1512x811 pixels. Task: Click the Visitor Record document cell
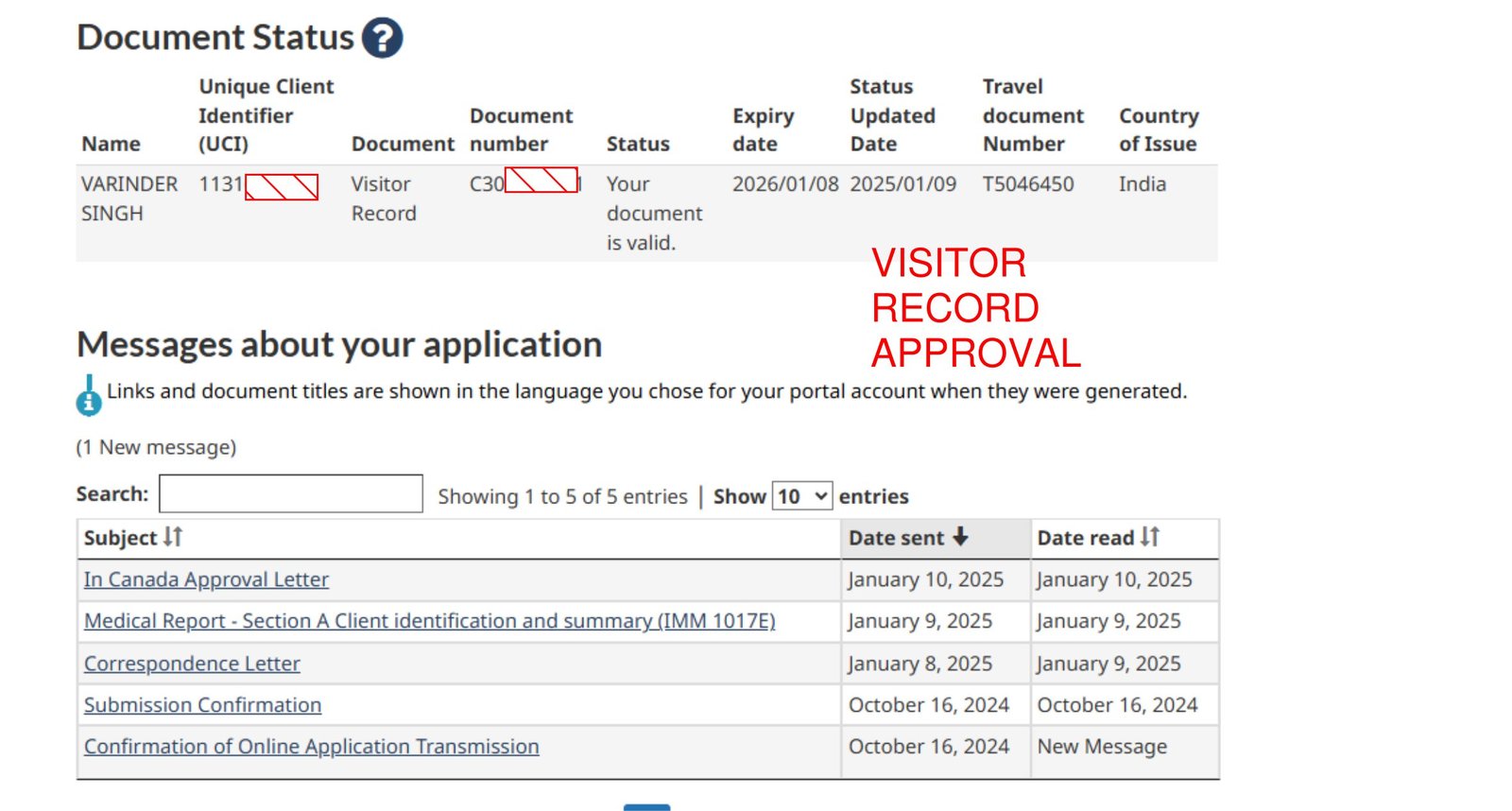point(384,198)
